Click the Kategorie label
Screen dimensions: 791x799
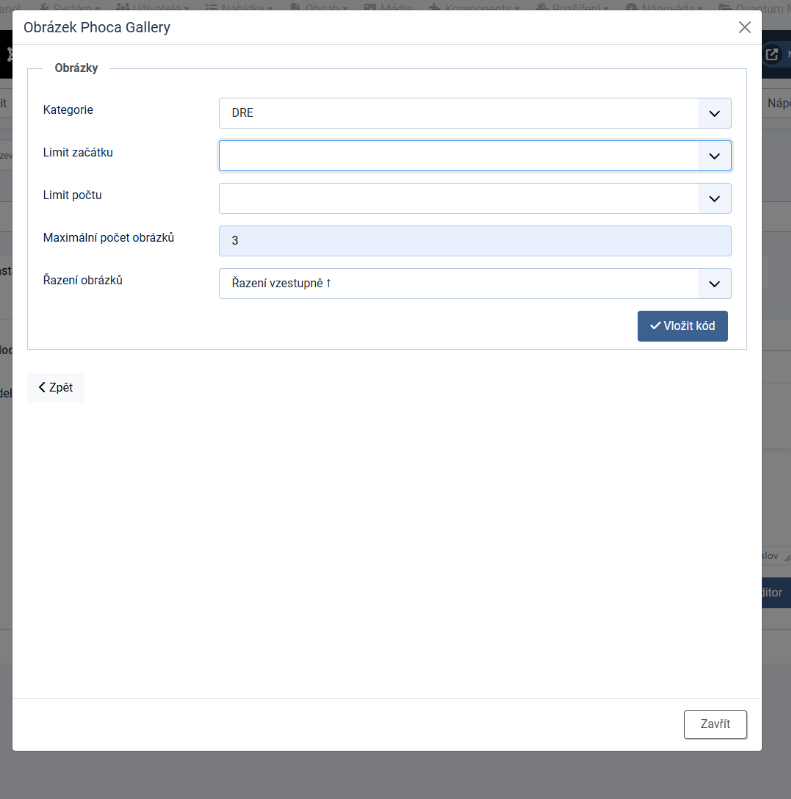pos(68,109)
